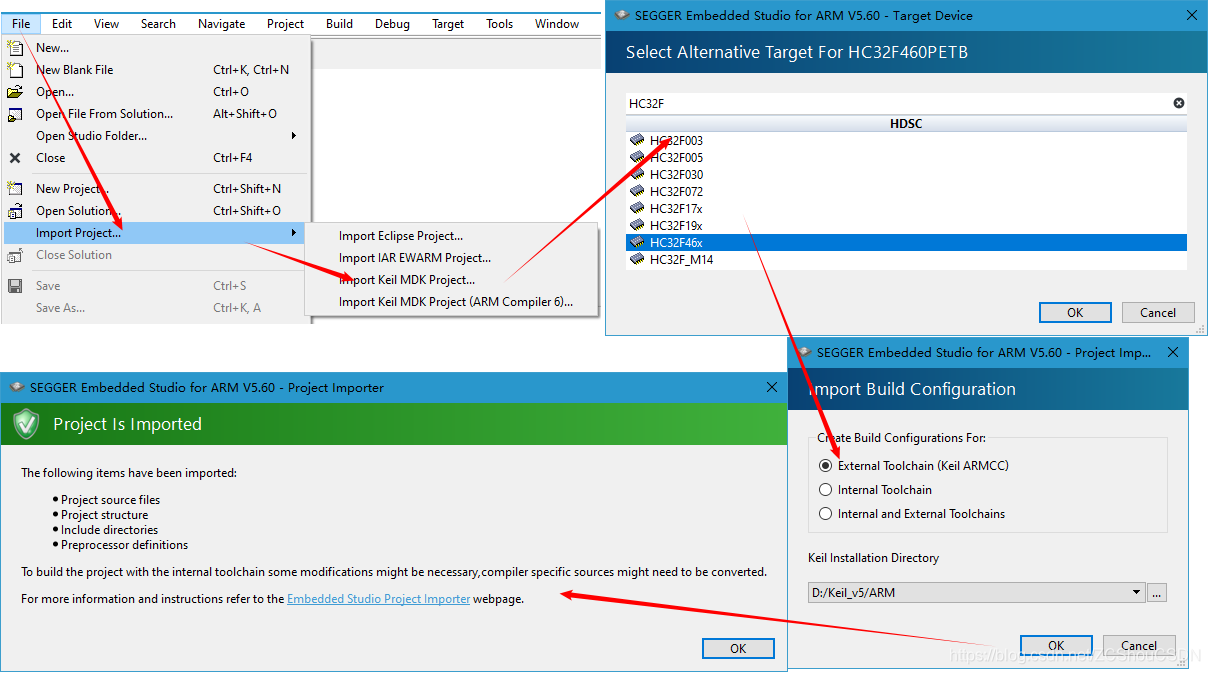Click the Open... folder icon
The height and width of the screenshot is (674, 1210).
tap(15, 92)
